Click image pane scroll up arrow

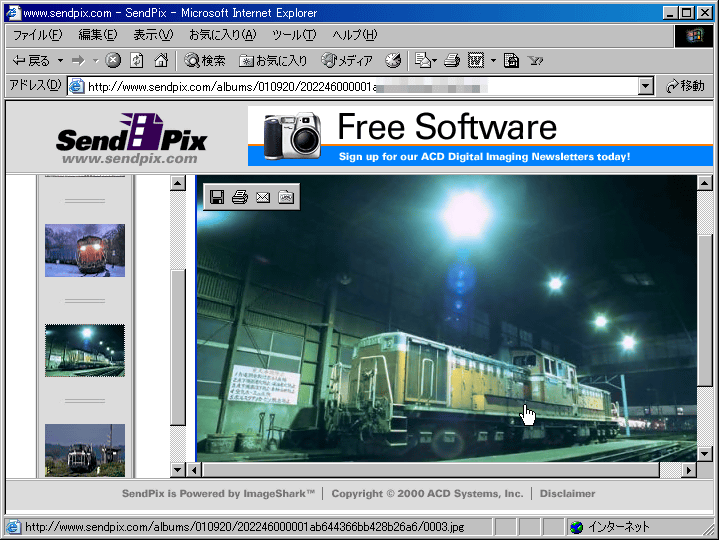point(705,183)
